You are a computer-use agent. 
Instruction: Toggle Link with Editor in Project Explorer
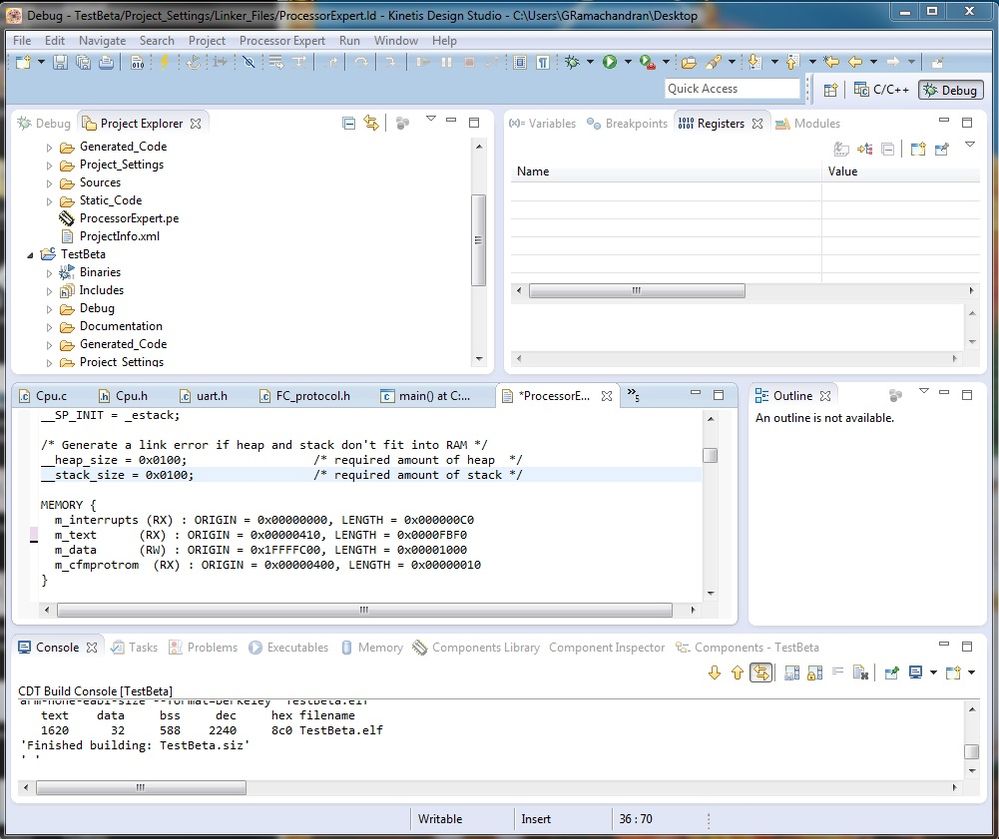click(371, 123)
